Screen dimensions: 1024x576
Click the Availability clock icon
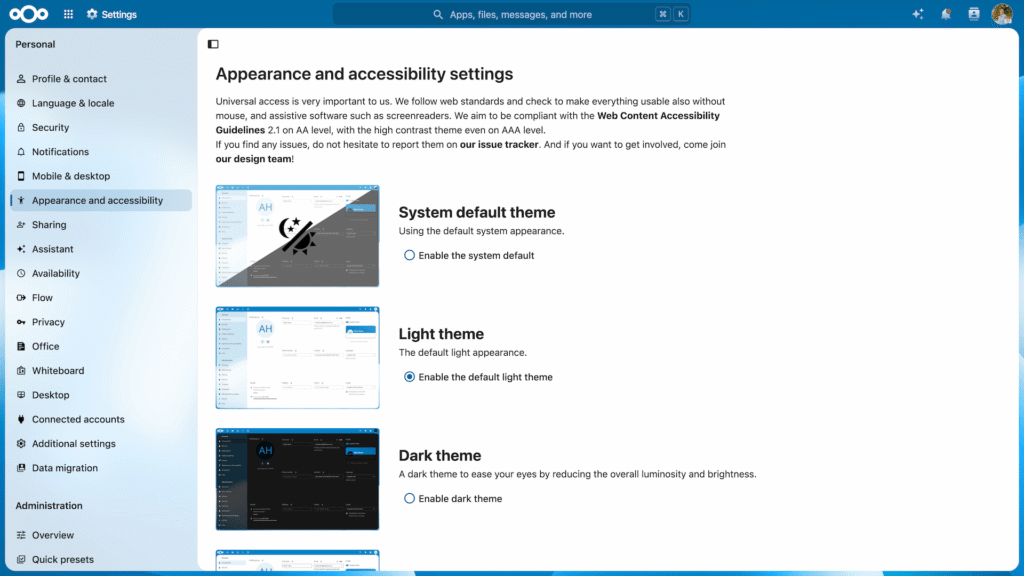21,273
